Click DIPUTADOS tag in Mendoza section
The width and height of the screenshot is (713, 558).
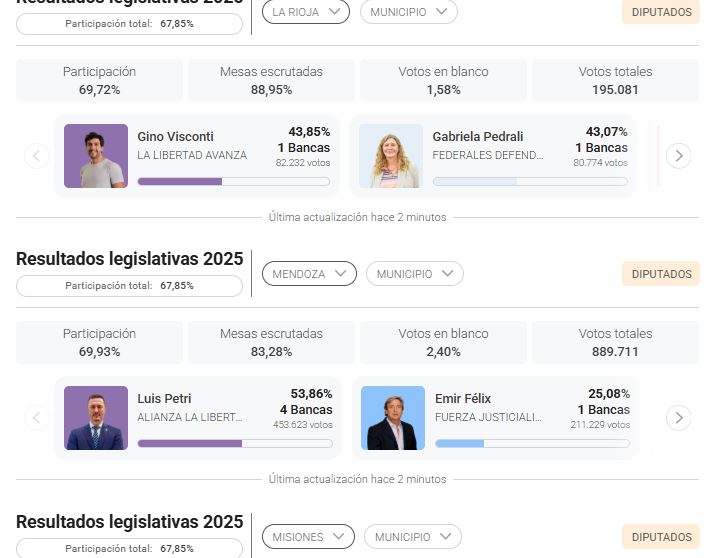(x=661, y=274)
